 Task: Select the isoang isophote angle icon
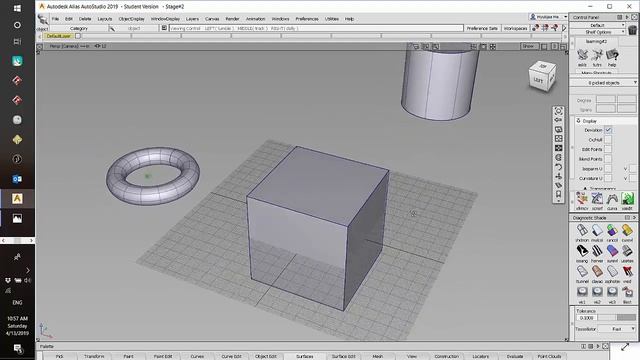pyautogui.click(x=582, y=251)
